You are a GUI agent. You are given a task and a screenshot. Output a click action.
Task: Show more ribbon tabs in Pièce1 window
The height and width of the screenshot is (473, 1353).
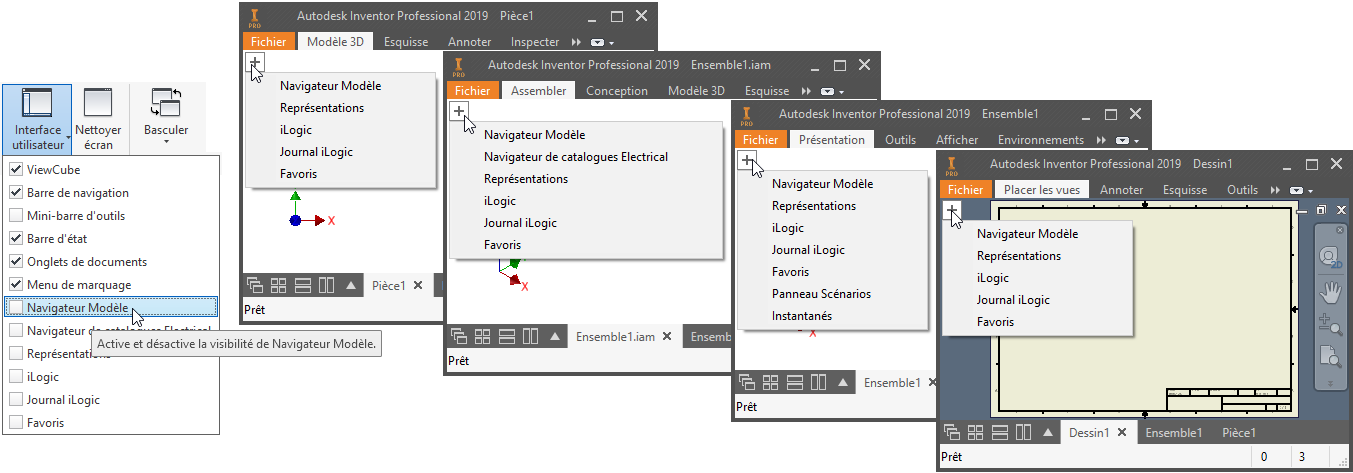tap(576, 43)
